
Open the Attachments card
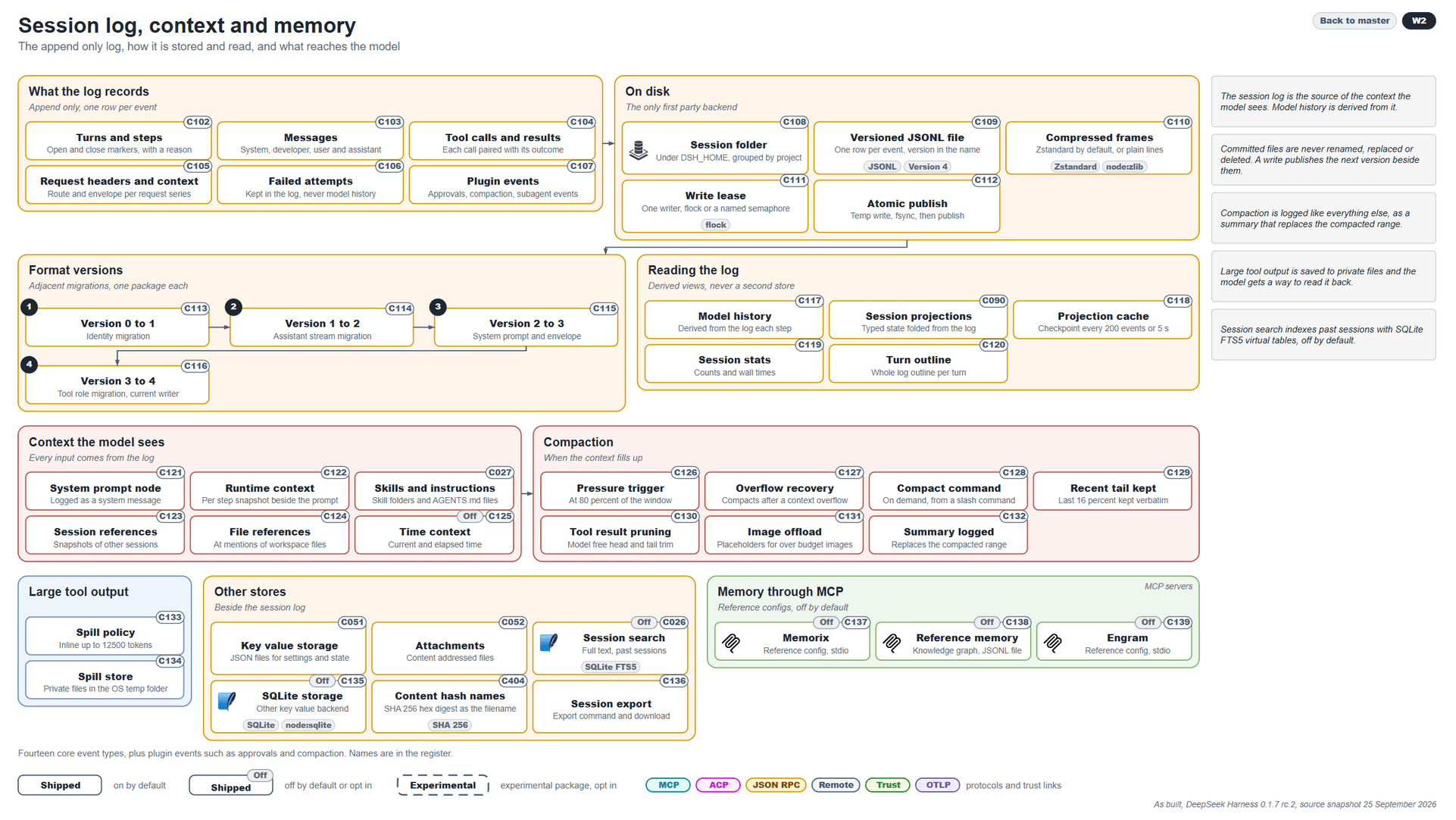click(x=449, y=649)
